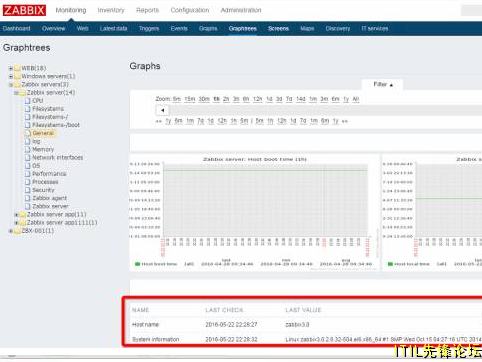This screenshot has width=482, height=362.
Task: Switch to the Screens tab
Action: point(278,29)
